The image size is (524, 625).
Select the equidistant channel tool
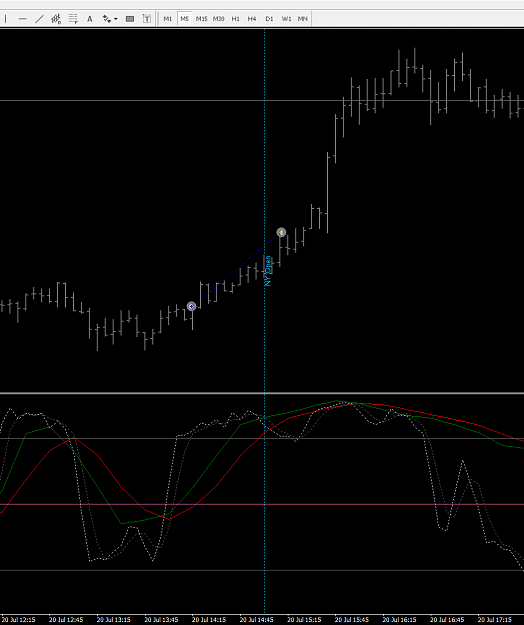pyautogui.click(x=56, y=19)
